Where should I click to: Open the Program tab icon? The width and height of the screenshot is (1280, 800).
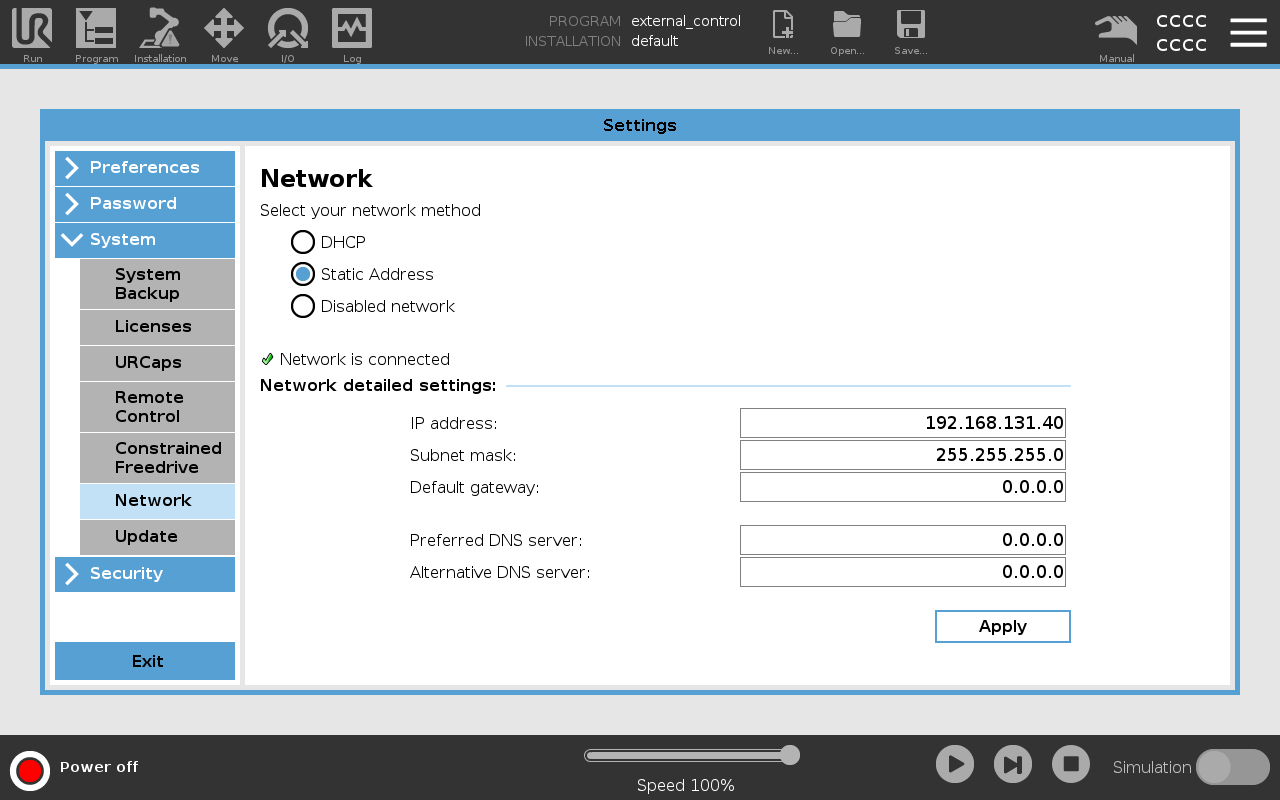click(x=96, y=32)
